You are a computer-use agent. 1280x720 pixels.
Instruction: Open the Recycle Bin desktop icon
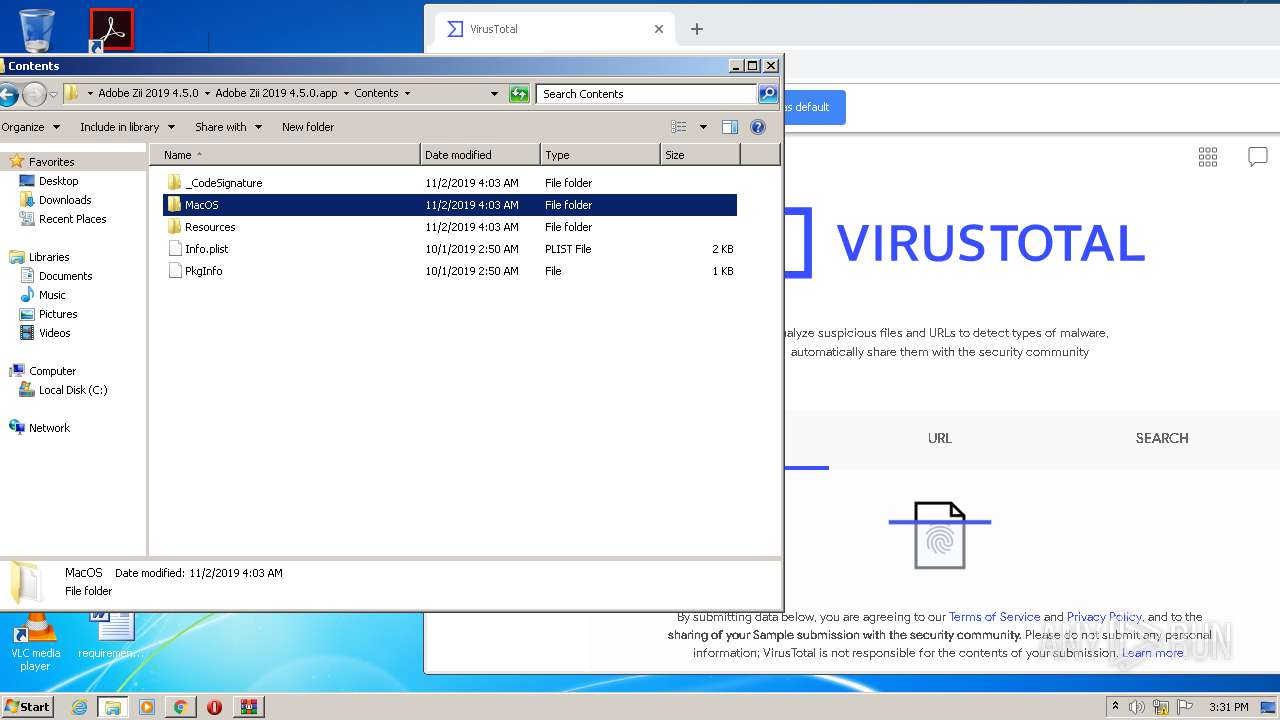tap(36, 30)
